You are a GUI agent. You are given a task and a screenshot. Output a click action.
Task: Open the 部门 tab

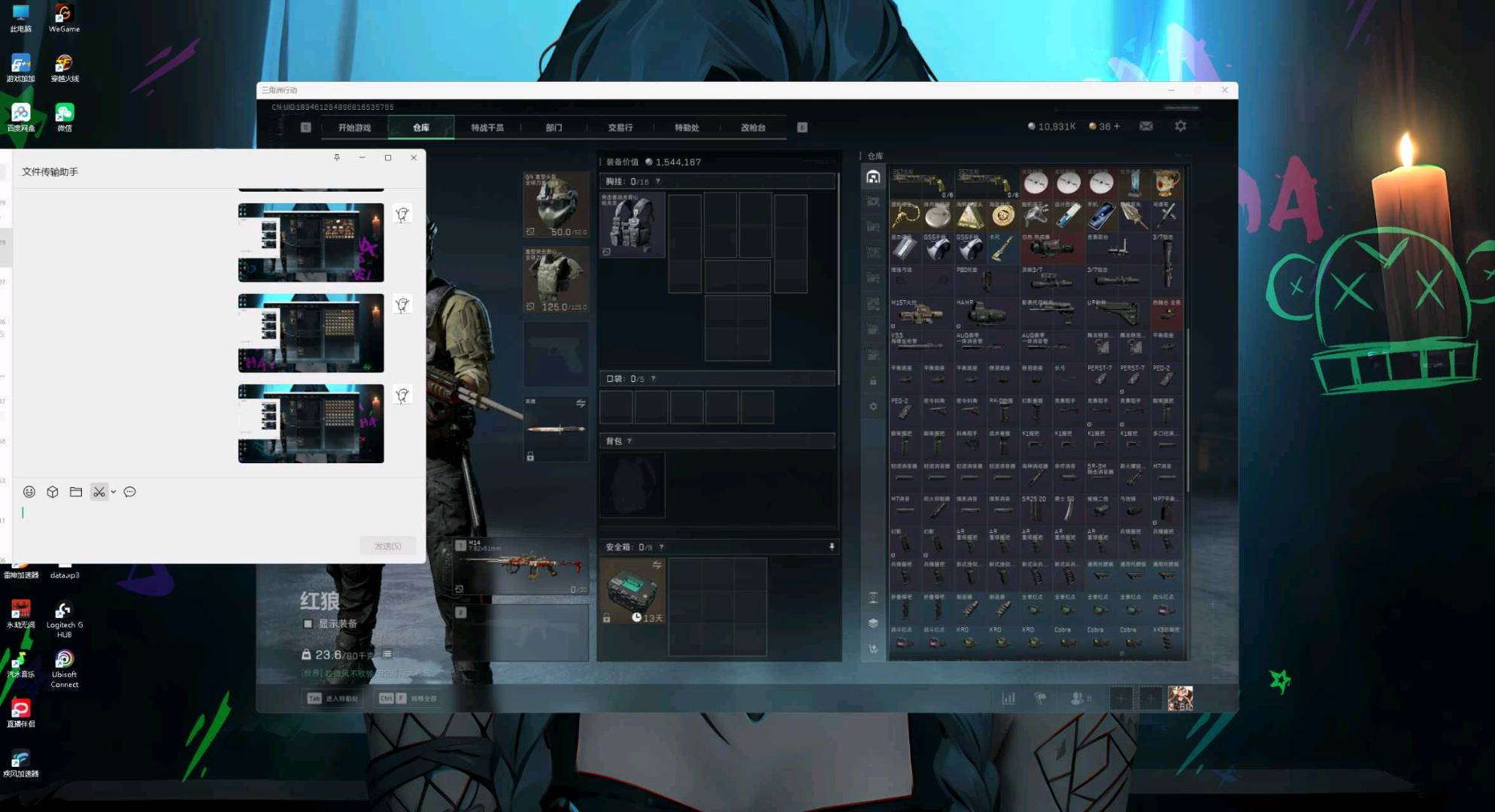point(553,128)
